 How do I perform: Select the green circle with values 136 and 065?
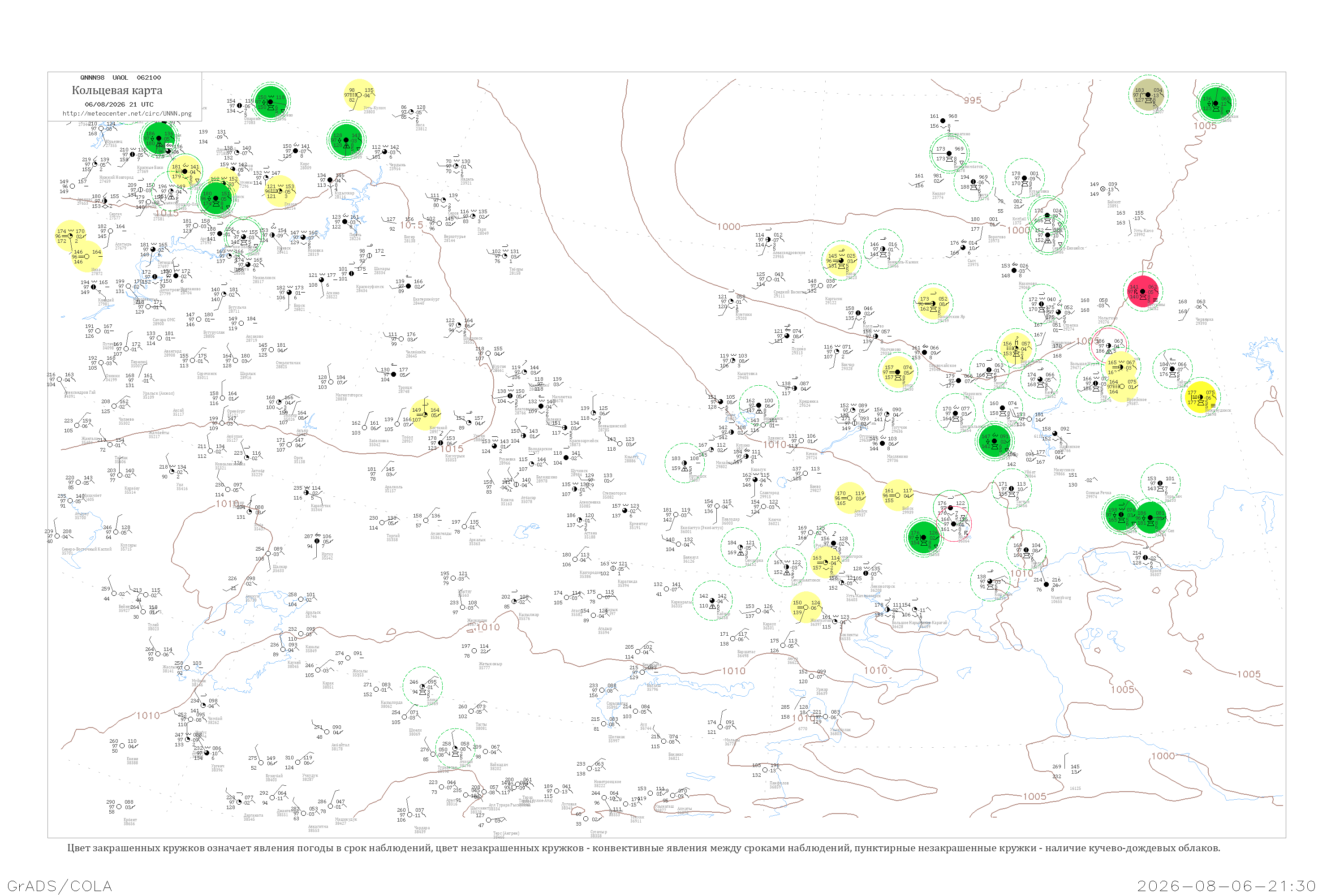point(1215,103)
